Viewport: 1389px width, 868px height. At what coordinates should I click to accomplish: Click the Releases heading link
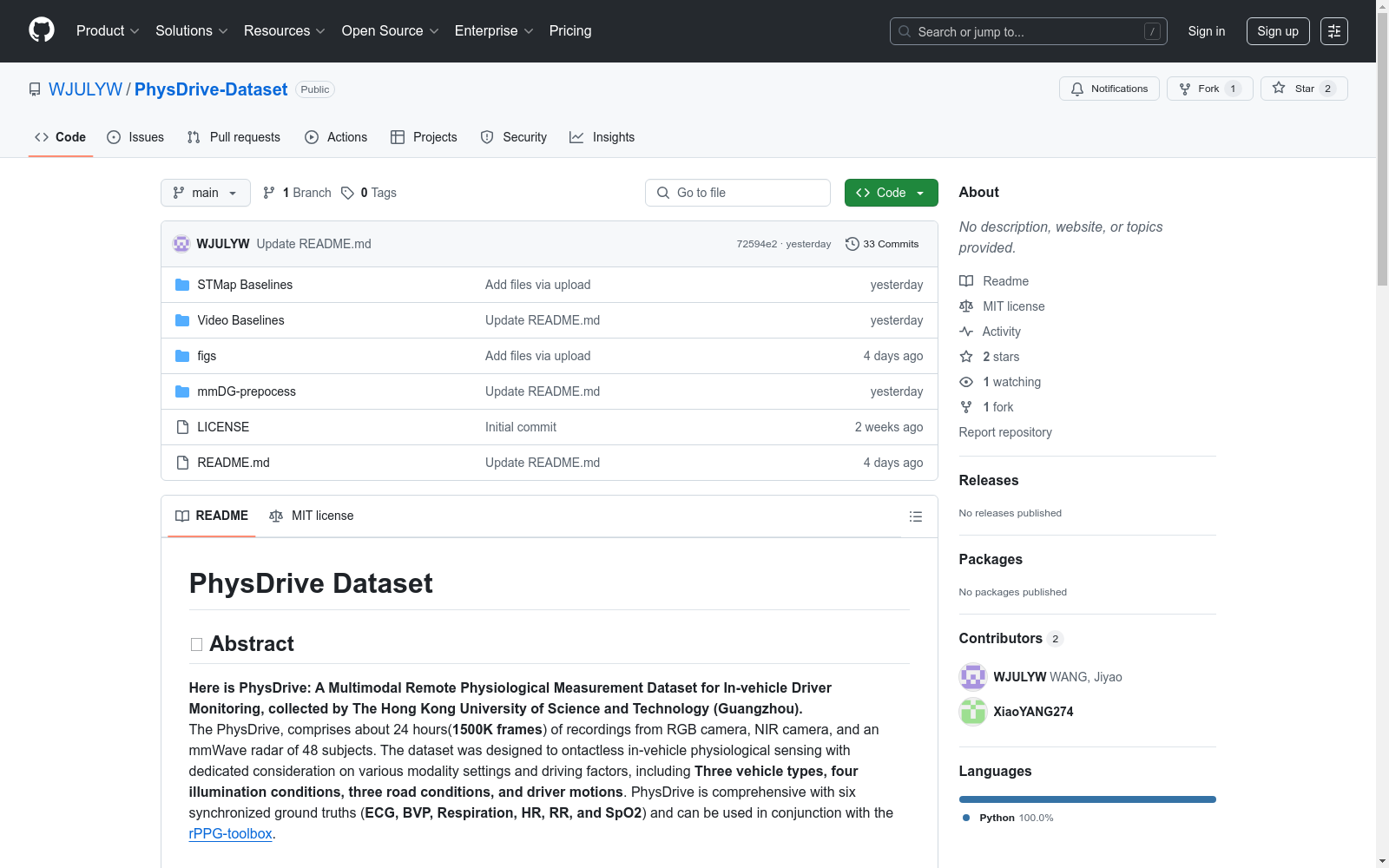(x=989, y=480)
